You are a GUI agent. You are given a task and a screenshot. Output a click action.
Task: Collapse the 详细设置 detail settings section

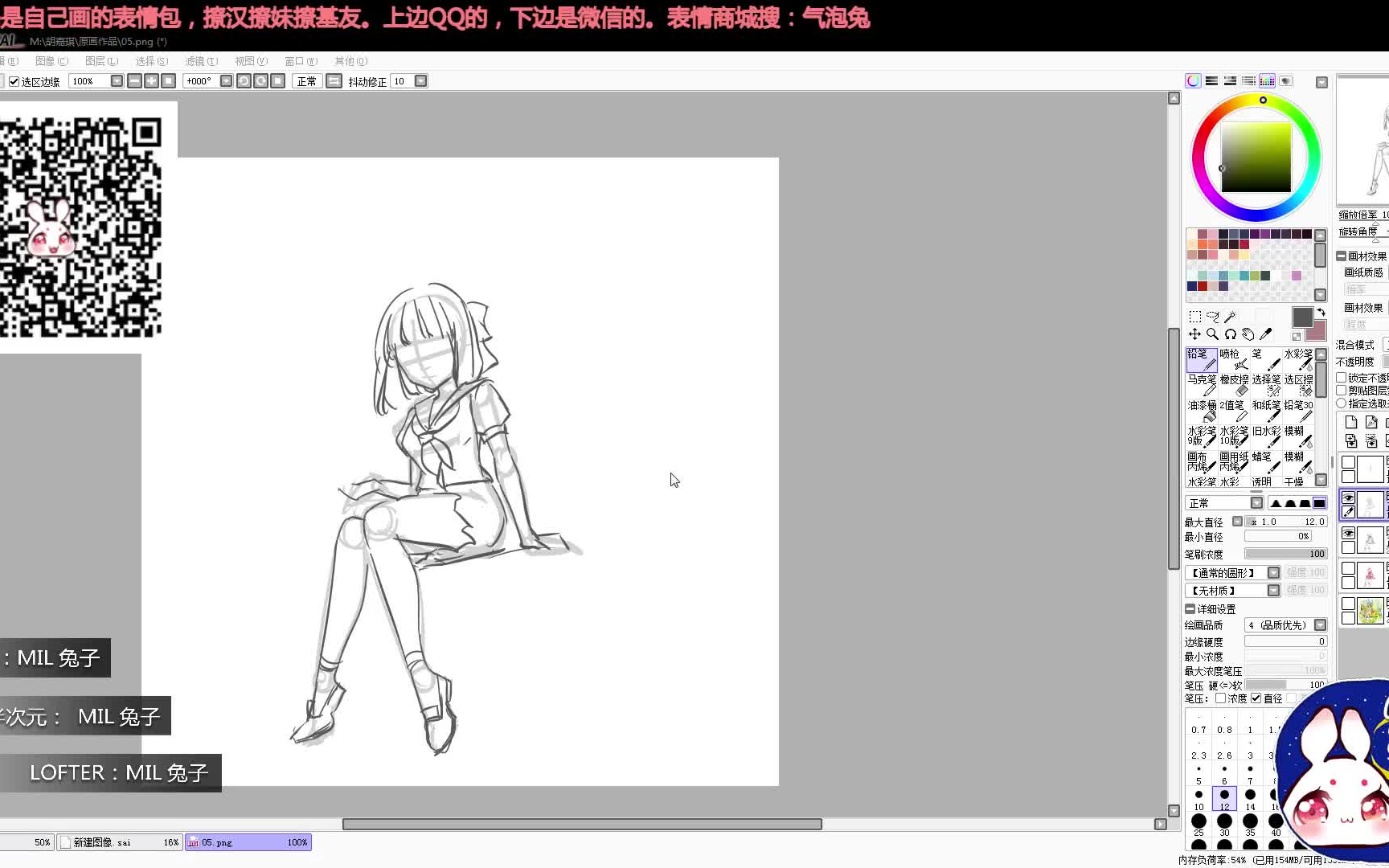(x=1190, y=609)
